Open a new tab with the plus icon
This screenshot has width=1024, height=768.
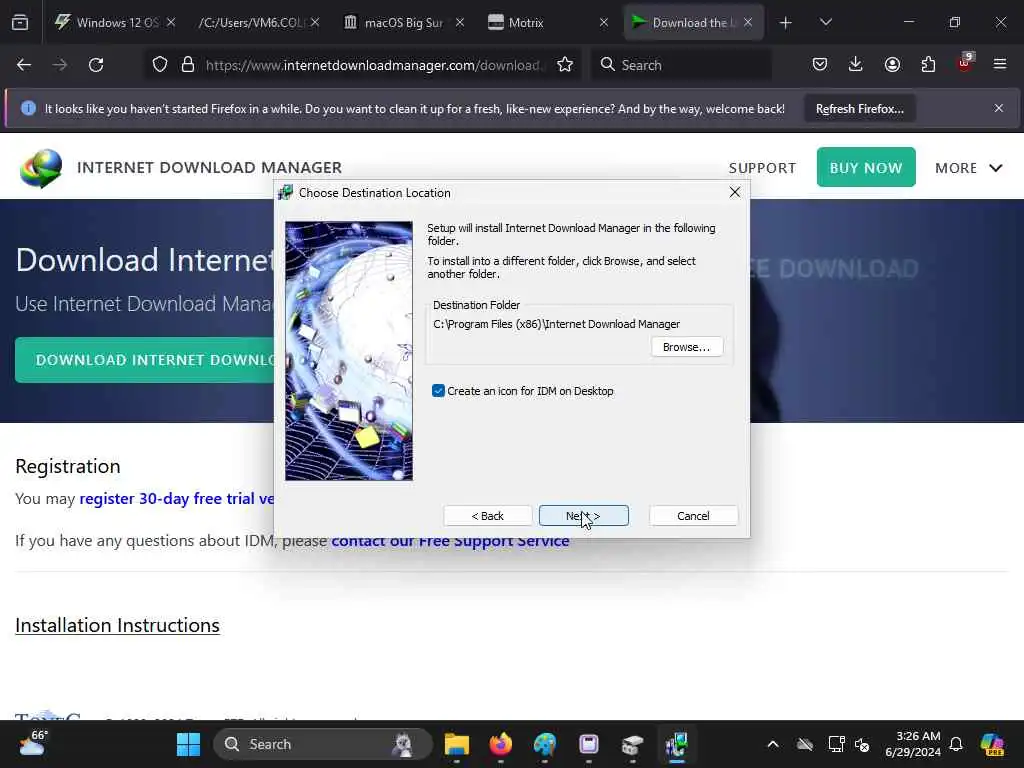click(786, 23)
